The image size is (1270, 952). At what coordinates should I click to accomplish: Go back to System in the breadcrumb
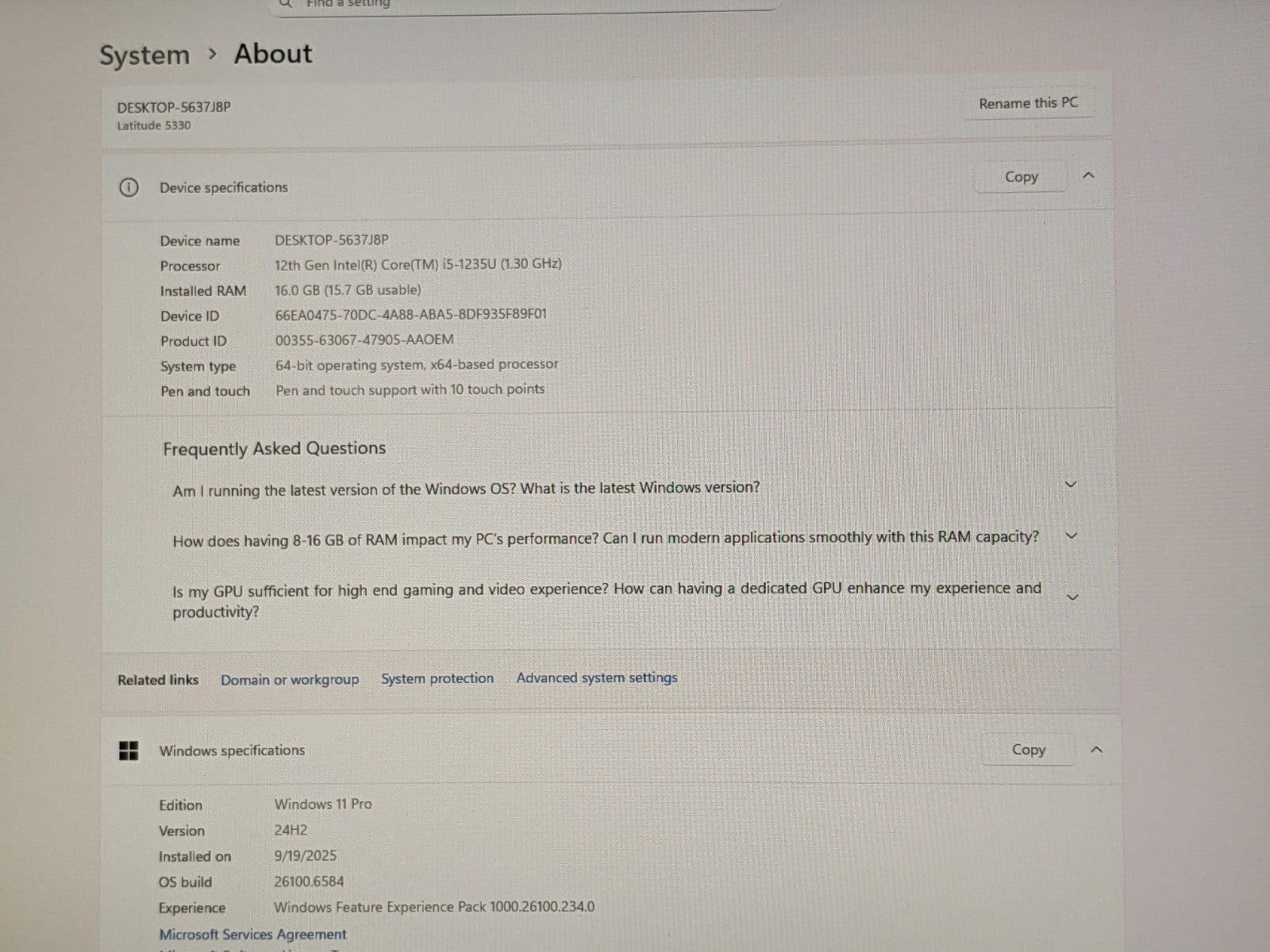coord(144,56)
